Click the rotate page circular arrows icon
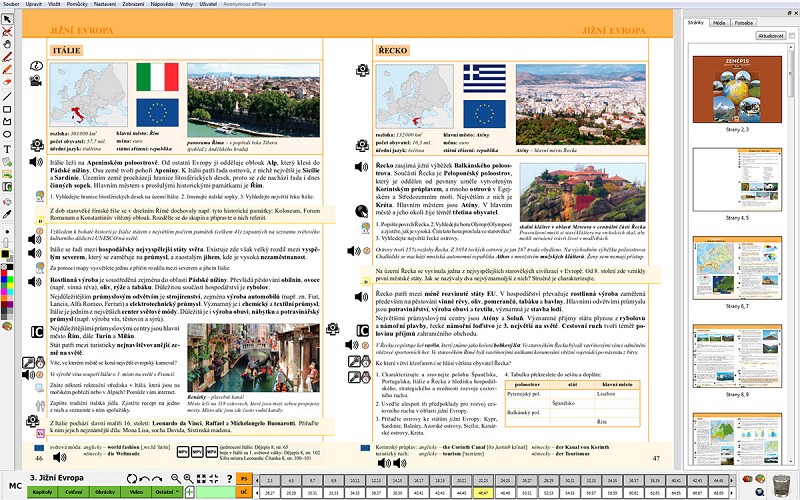Screen dimensions: 800x500 pos(132,479)
